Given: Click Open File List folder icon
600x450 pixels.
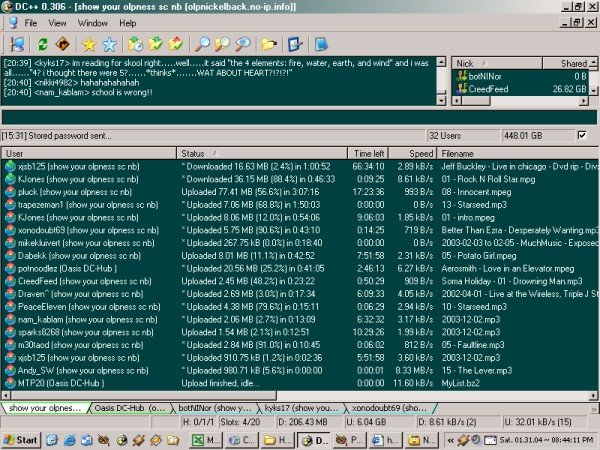Looking at the screenshot, I should click(x=269, y=44).
